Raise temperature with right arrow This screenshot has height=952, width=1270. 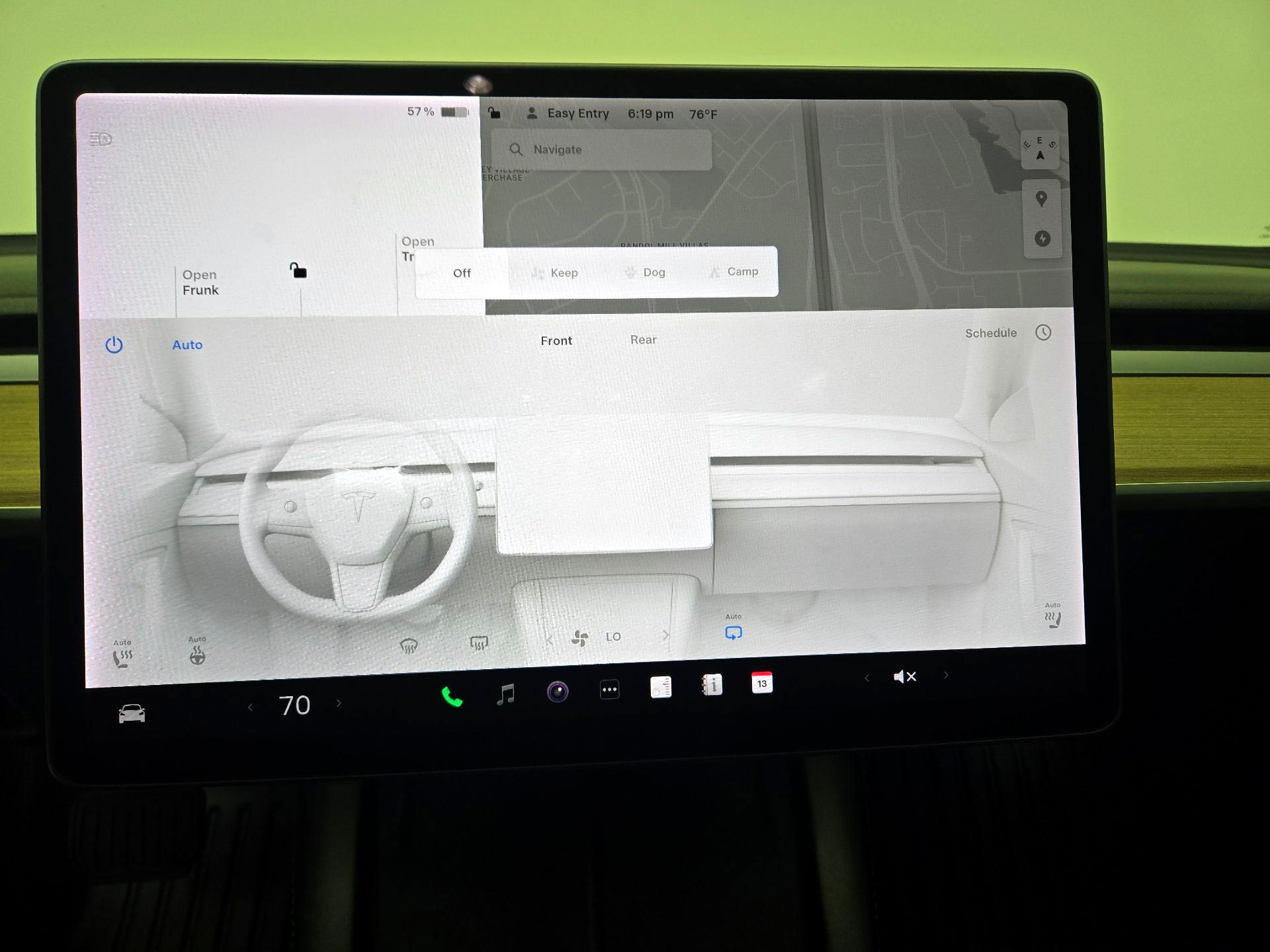pos(339,703)
